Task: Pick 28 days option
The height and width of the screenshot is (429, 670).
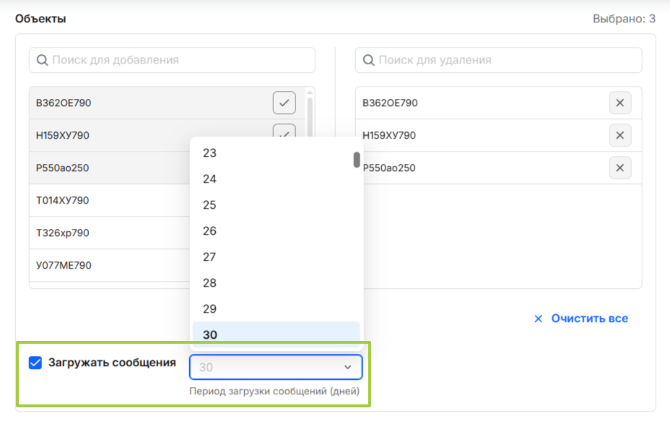Action: click(x=210, y=283)
